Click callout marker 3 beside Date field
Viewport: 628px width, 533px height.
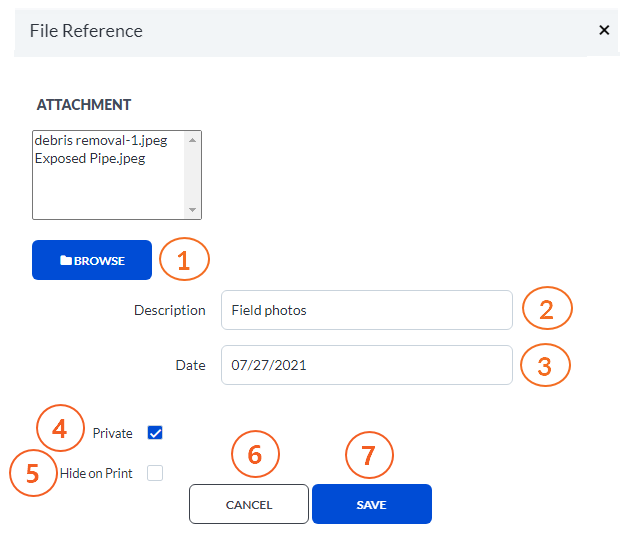tap(545, 365)
